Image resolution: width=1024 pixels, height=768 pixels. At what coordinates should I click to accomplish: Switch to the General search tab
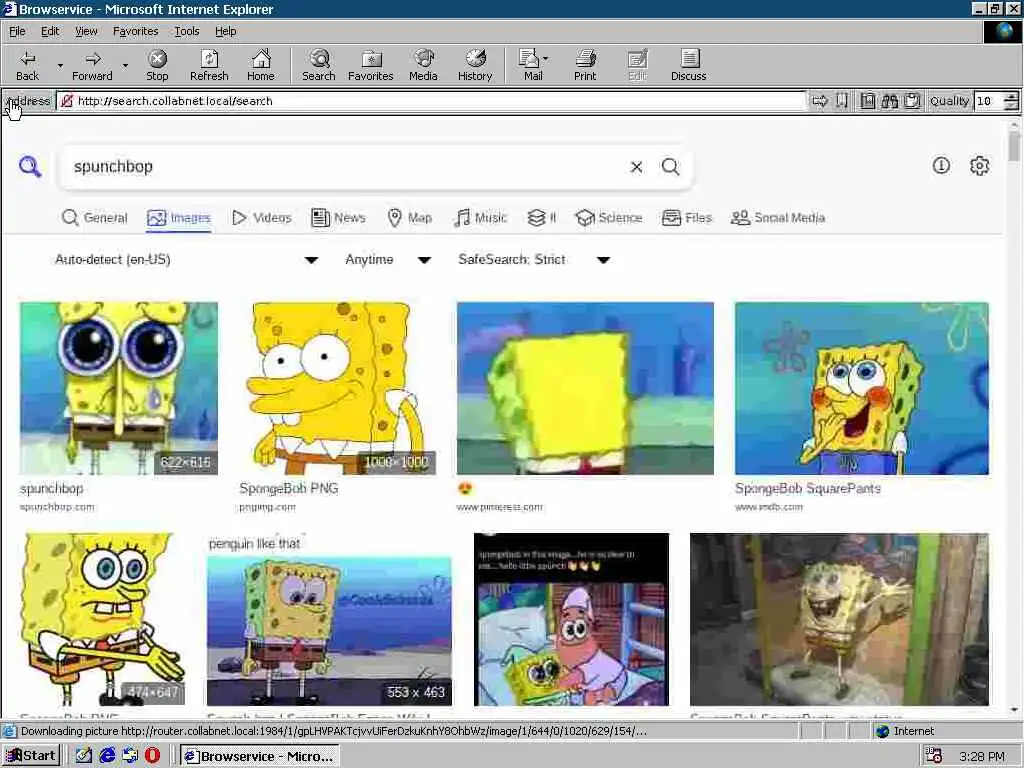pos(95,217)
